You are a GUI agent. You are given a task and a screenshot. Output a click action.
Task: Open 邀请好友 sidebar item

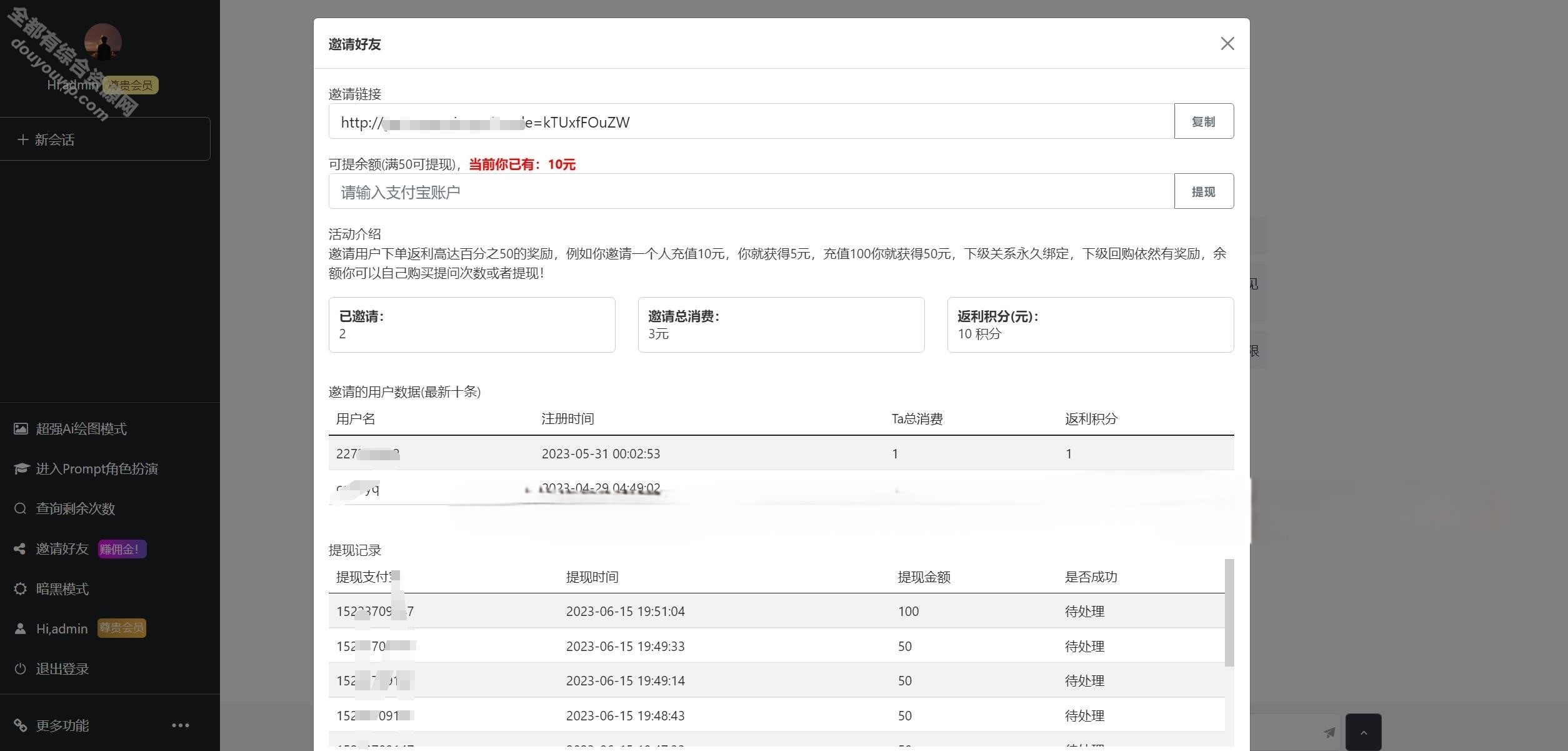(x=62, y=548)
